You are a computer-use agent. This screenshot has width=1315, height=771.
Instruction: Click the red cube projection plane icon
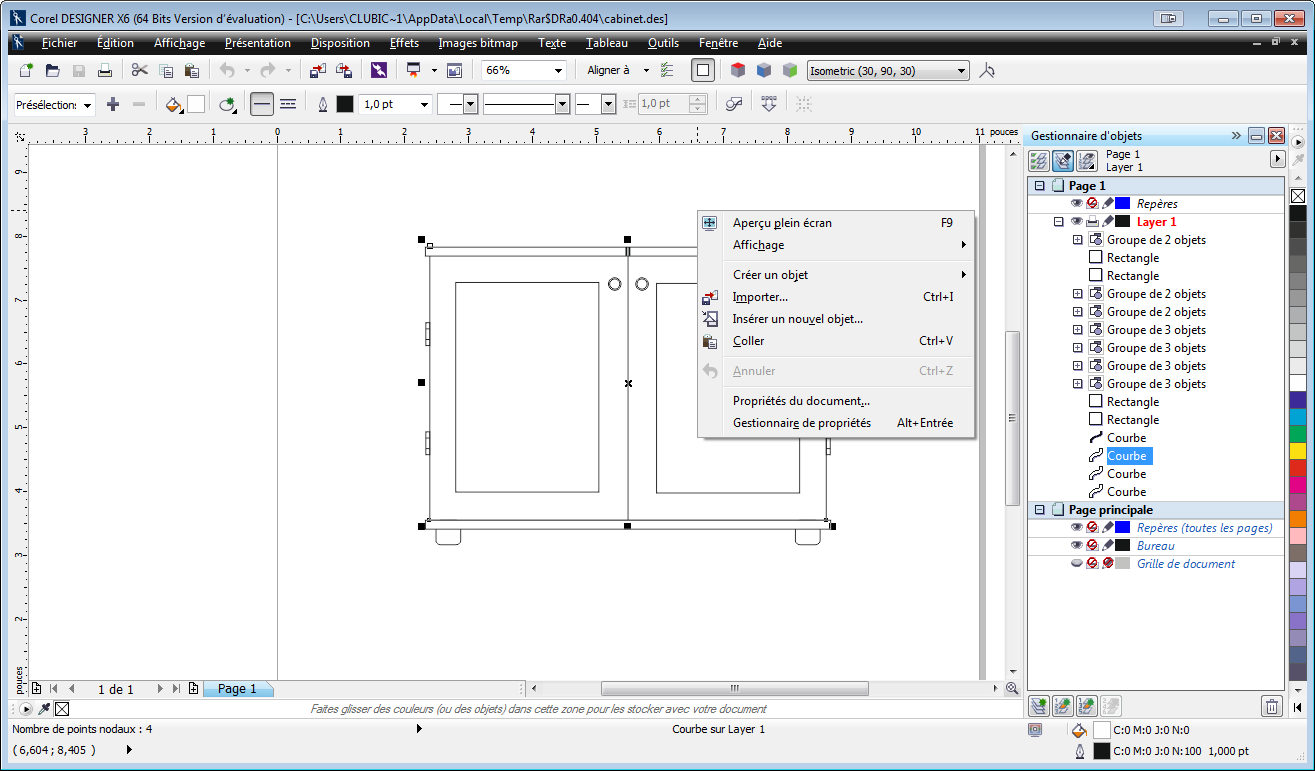pos(738,71)
